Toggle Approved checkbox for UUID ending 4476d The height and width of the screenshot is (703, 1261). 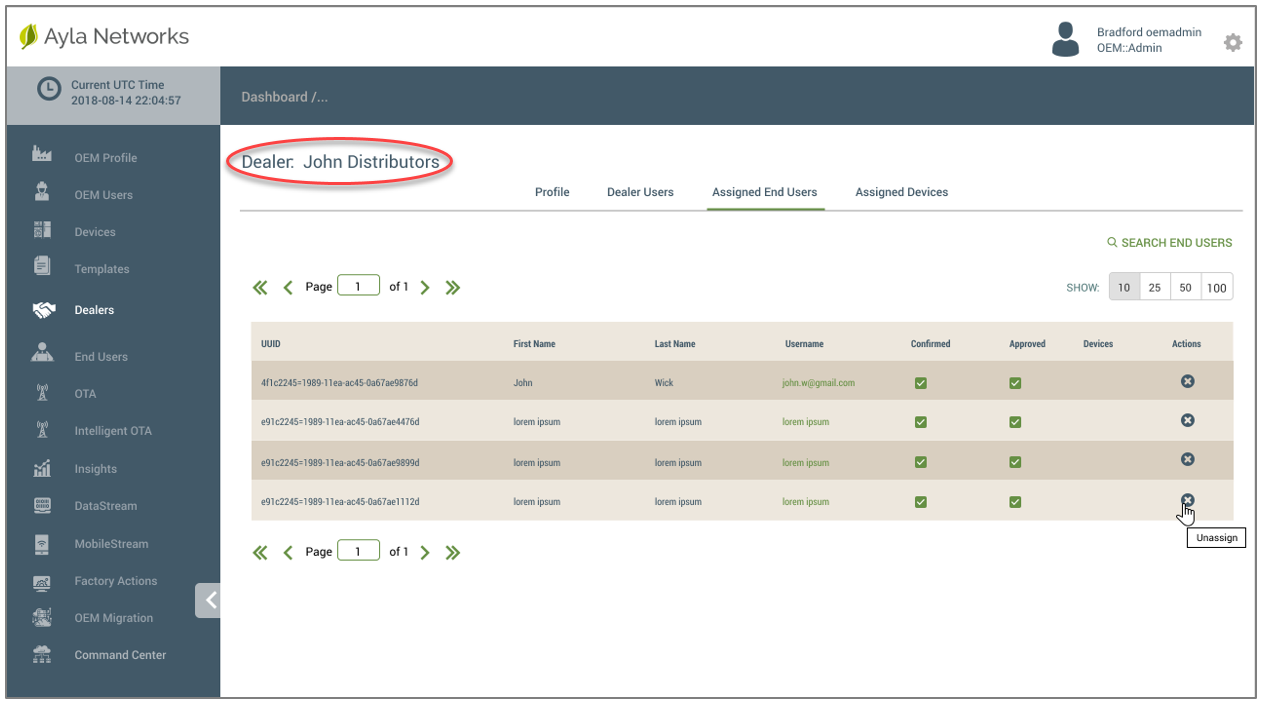[1015, 422]
